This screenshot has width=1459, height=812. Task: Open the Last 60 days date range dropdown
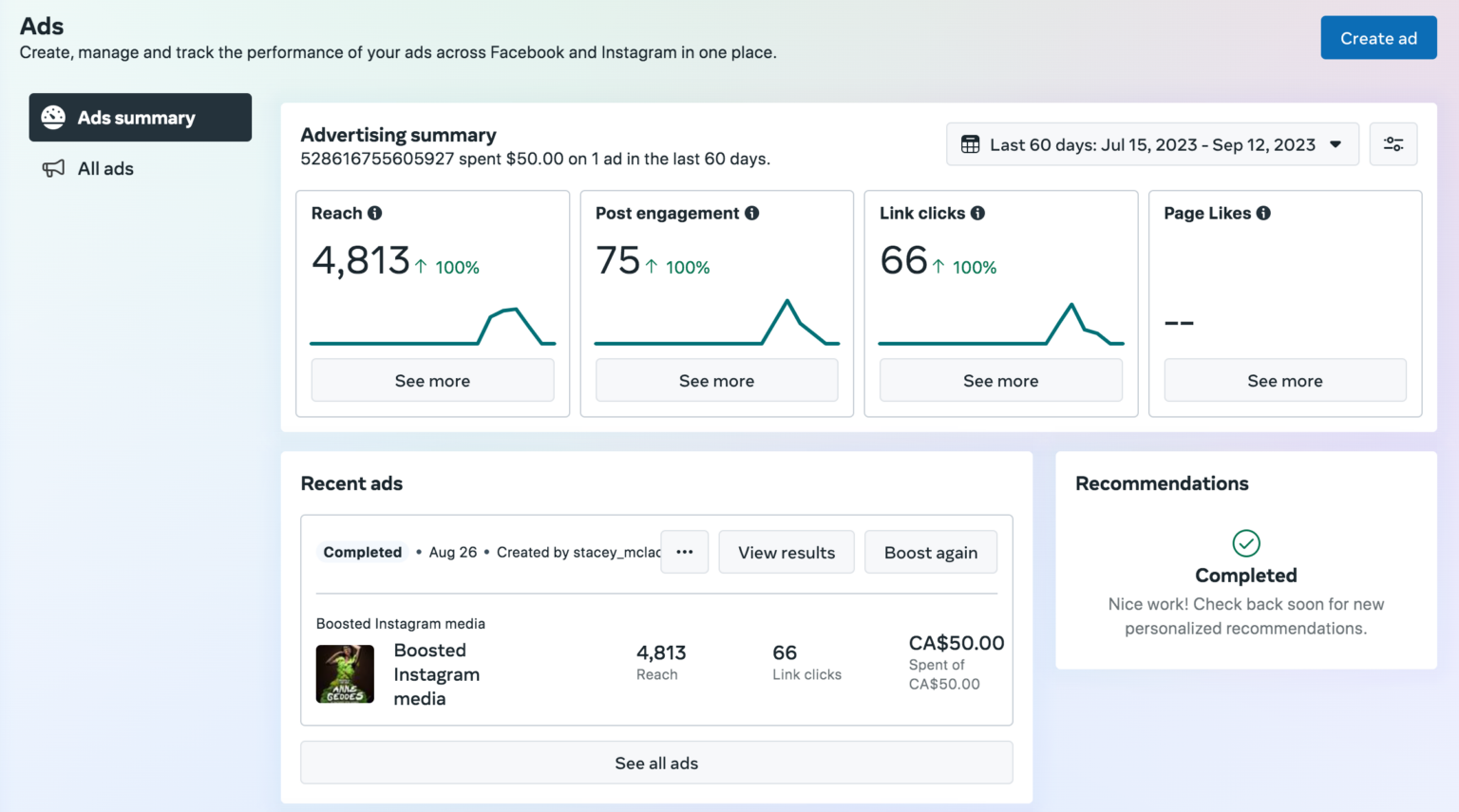1151,143
